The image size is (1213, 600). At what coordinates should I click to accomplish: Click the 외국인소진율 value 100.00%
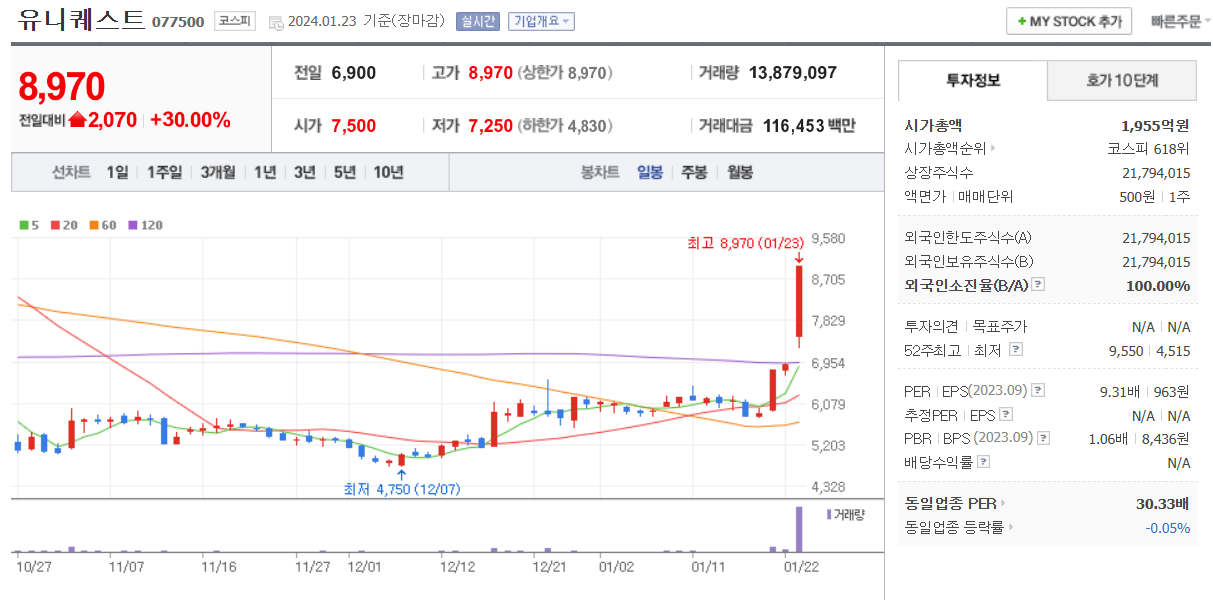pos(1158,285)
